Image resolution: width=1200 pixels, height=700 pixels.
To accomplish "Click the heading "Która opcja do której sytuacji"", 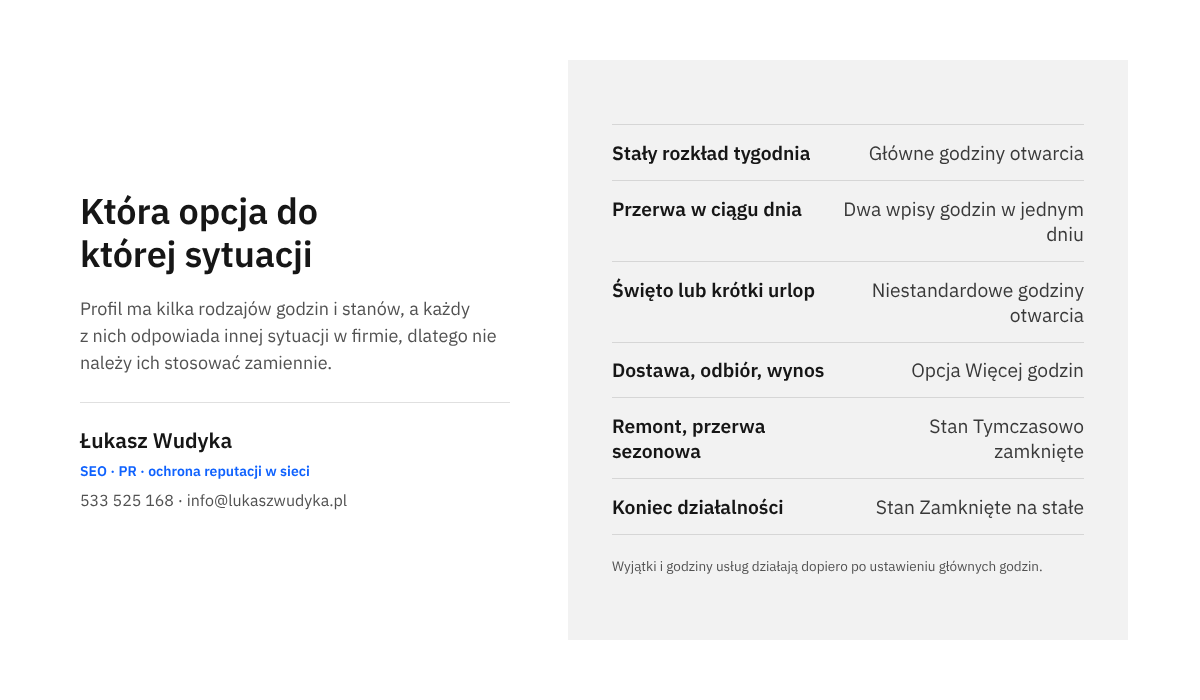I will pyautogui.click(x=199, y=234).
